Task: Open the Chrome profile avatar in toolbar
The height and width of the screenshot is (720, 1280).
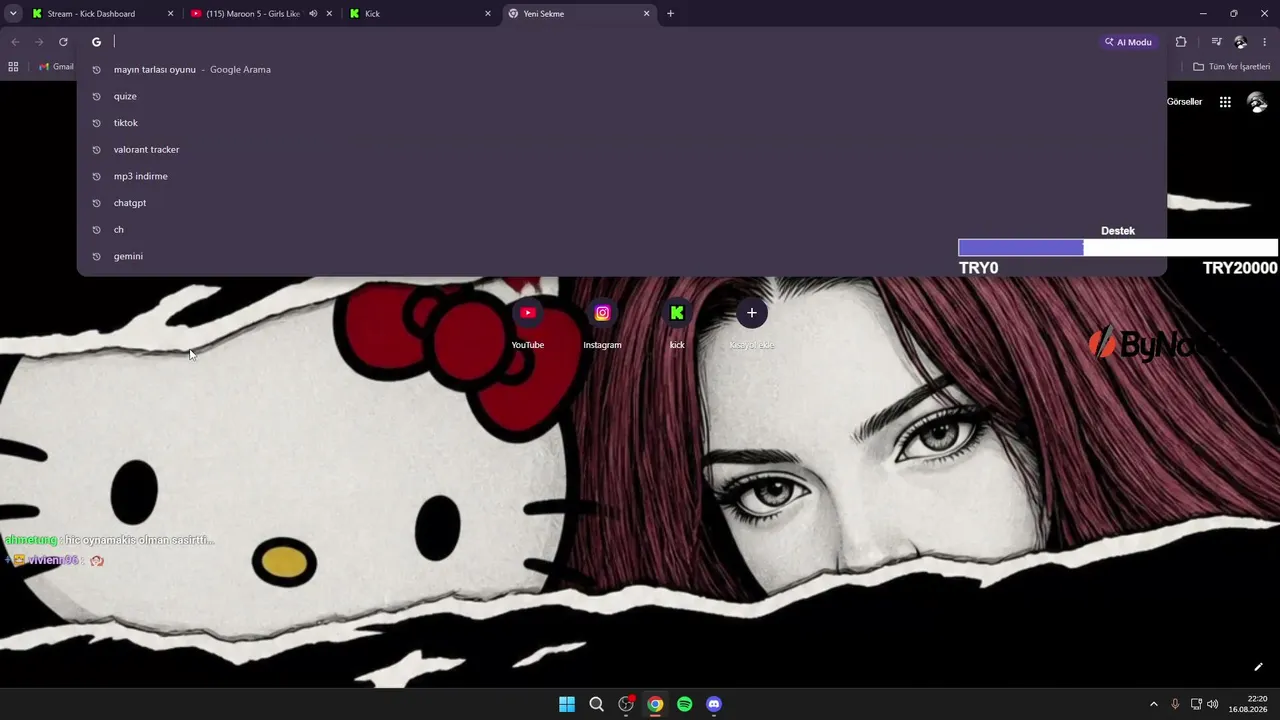Action: point(1241,42)
